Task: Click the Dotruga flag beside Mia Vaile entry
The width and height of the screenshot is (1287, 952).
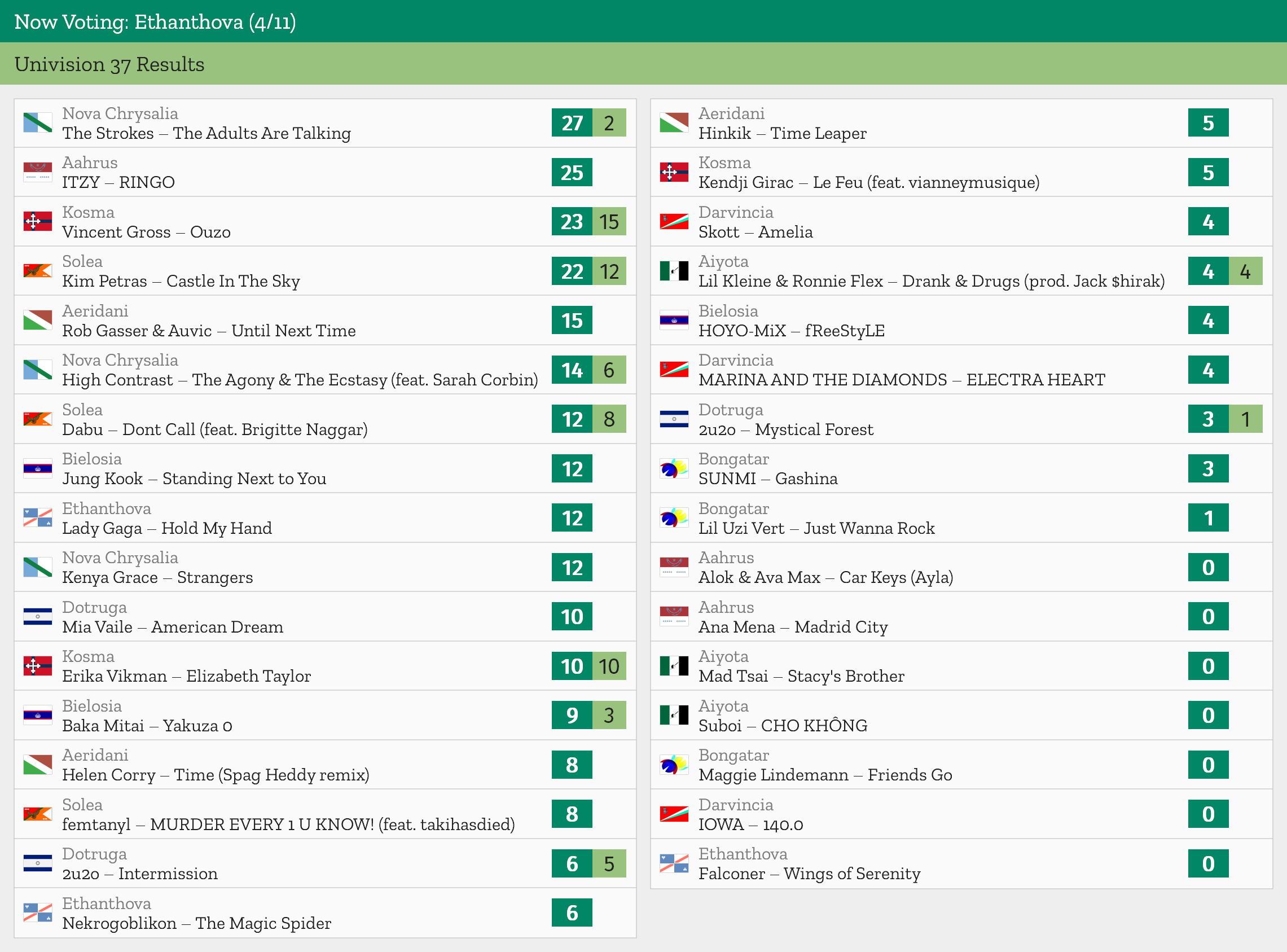Action: click(x=37, y=617)
